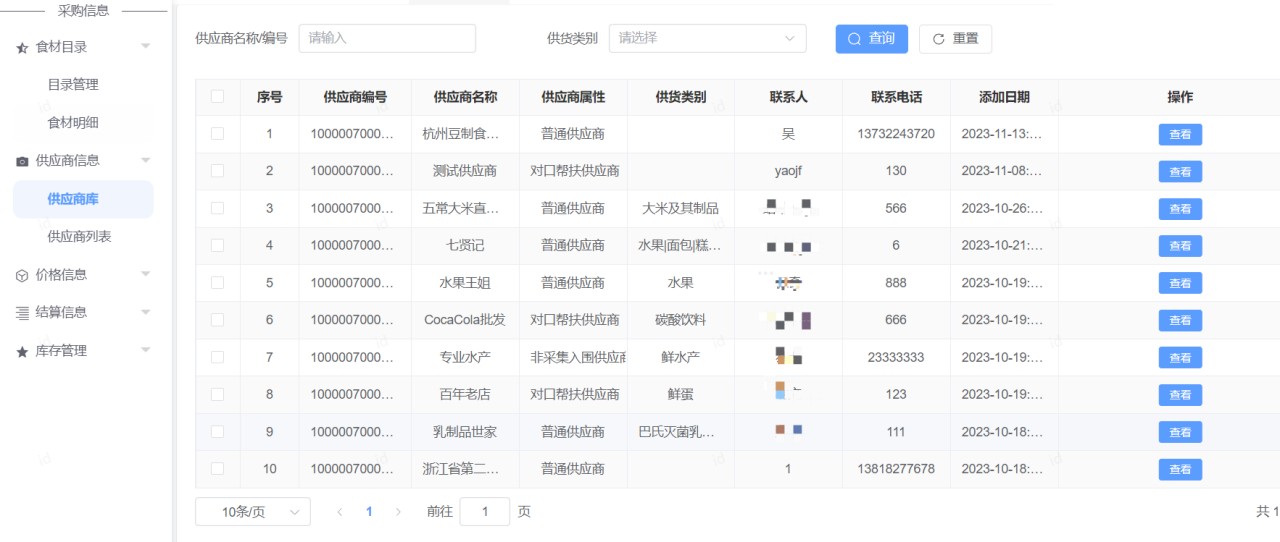Screen dimensions: 1280x542
Task: Click the 鲜水产 category cell
Action: pyautogui.click(x=680, y=358)
